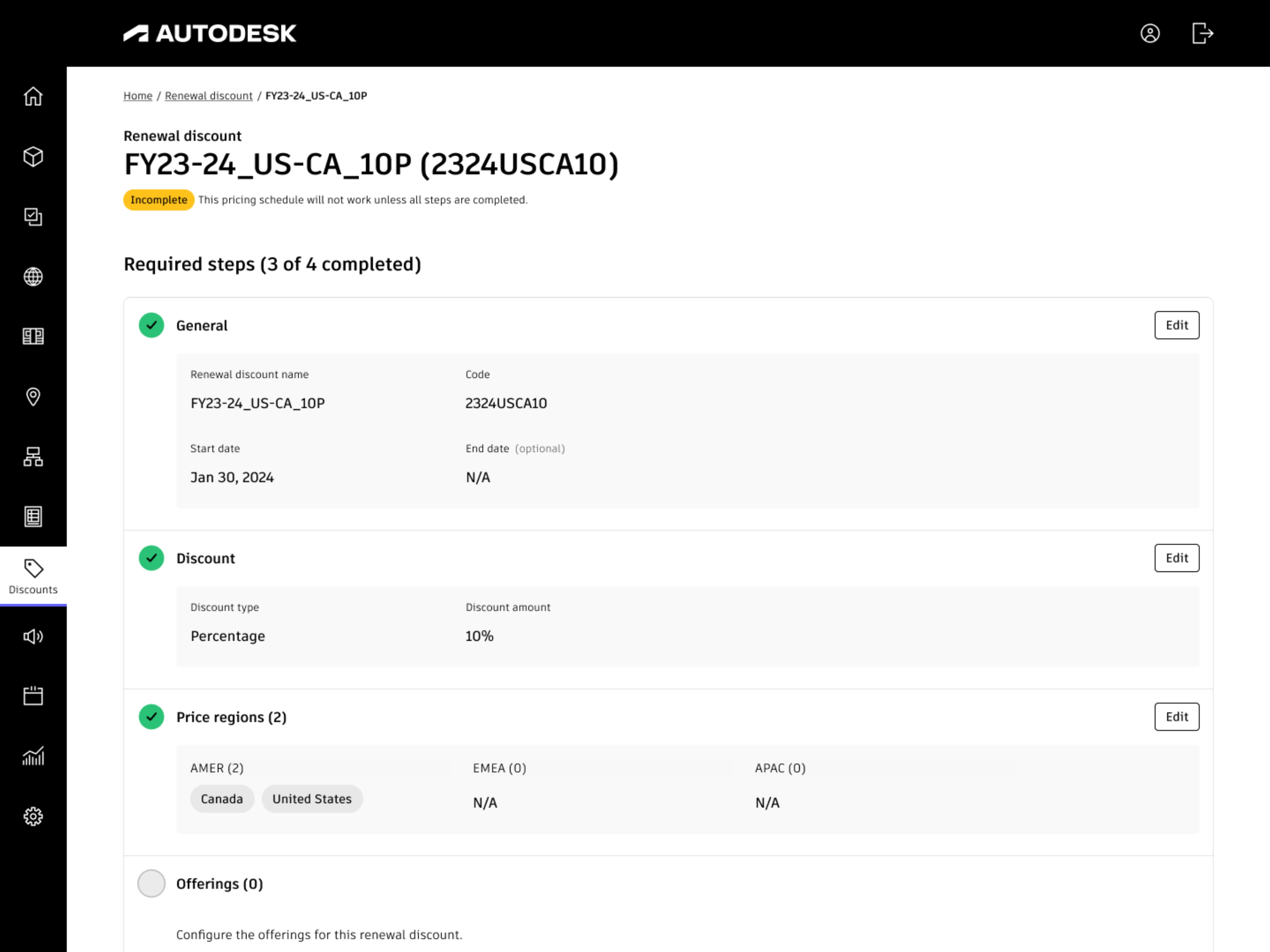This screenshot has height=952, width=1270.
Task: Select the calendar icon in sidebar
Action: (x=33, y=696)
